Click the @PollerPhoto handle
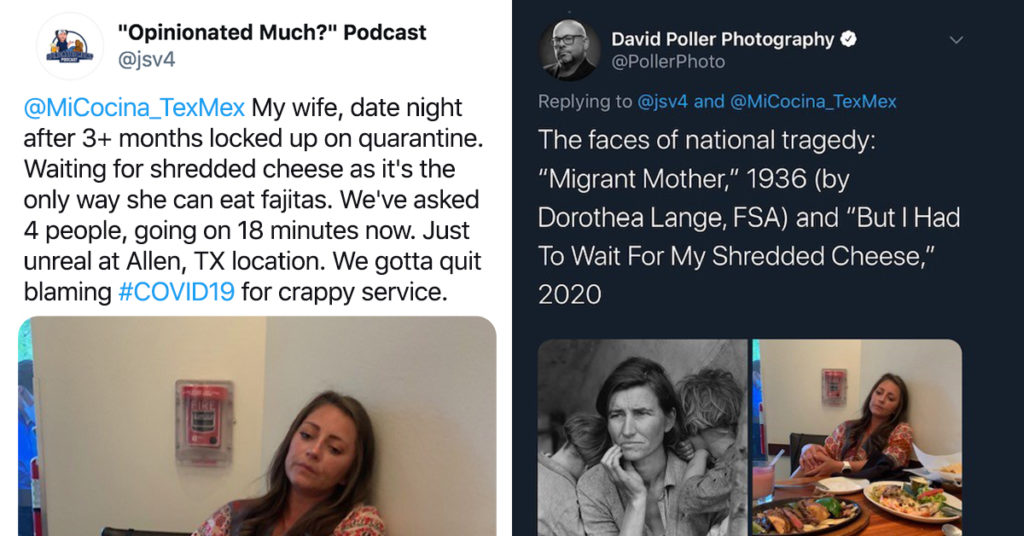The image size is (1024, 536). click(x=668, y=62)
